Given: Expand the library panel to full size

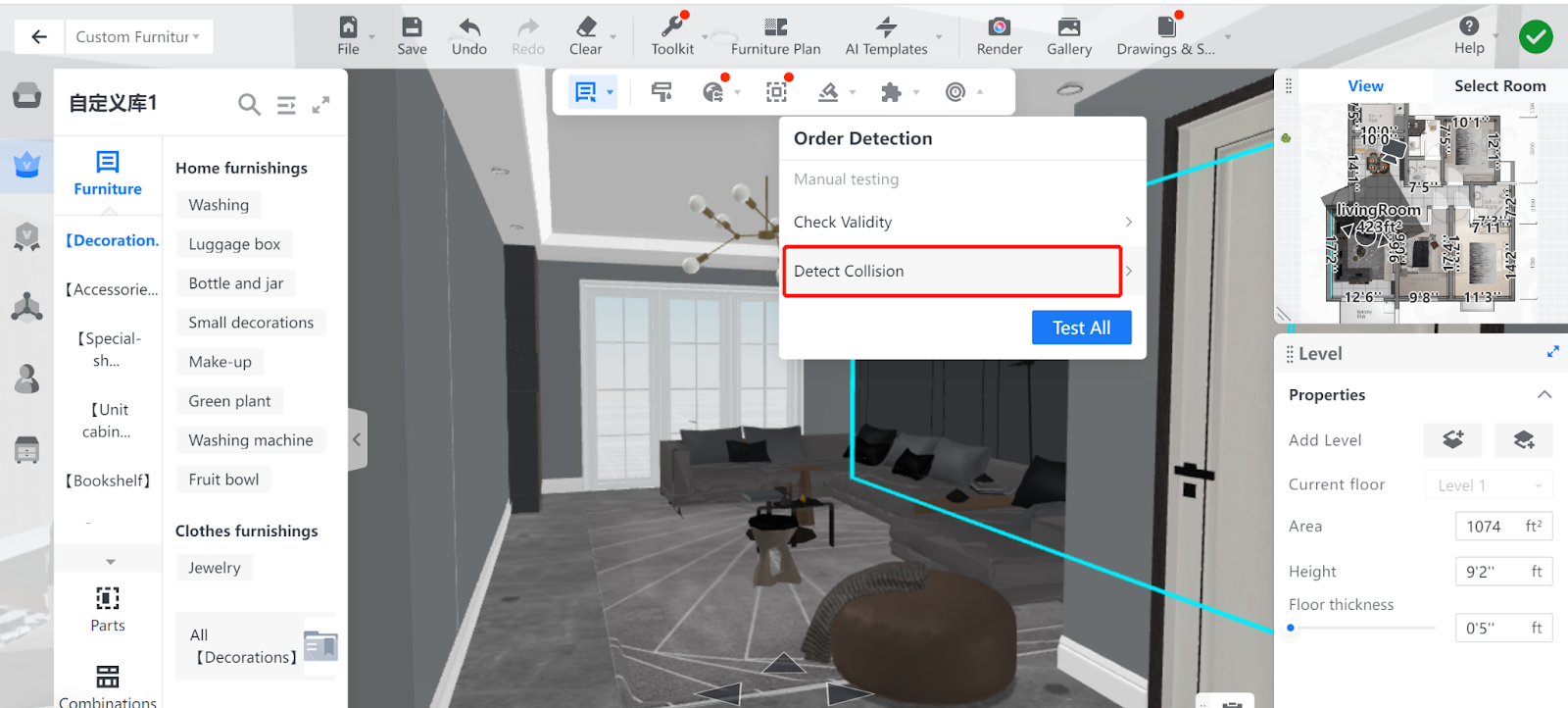Looking at the screenshot, I should pyautogui.click(x=320, y=104).
